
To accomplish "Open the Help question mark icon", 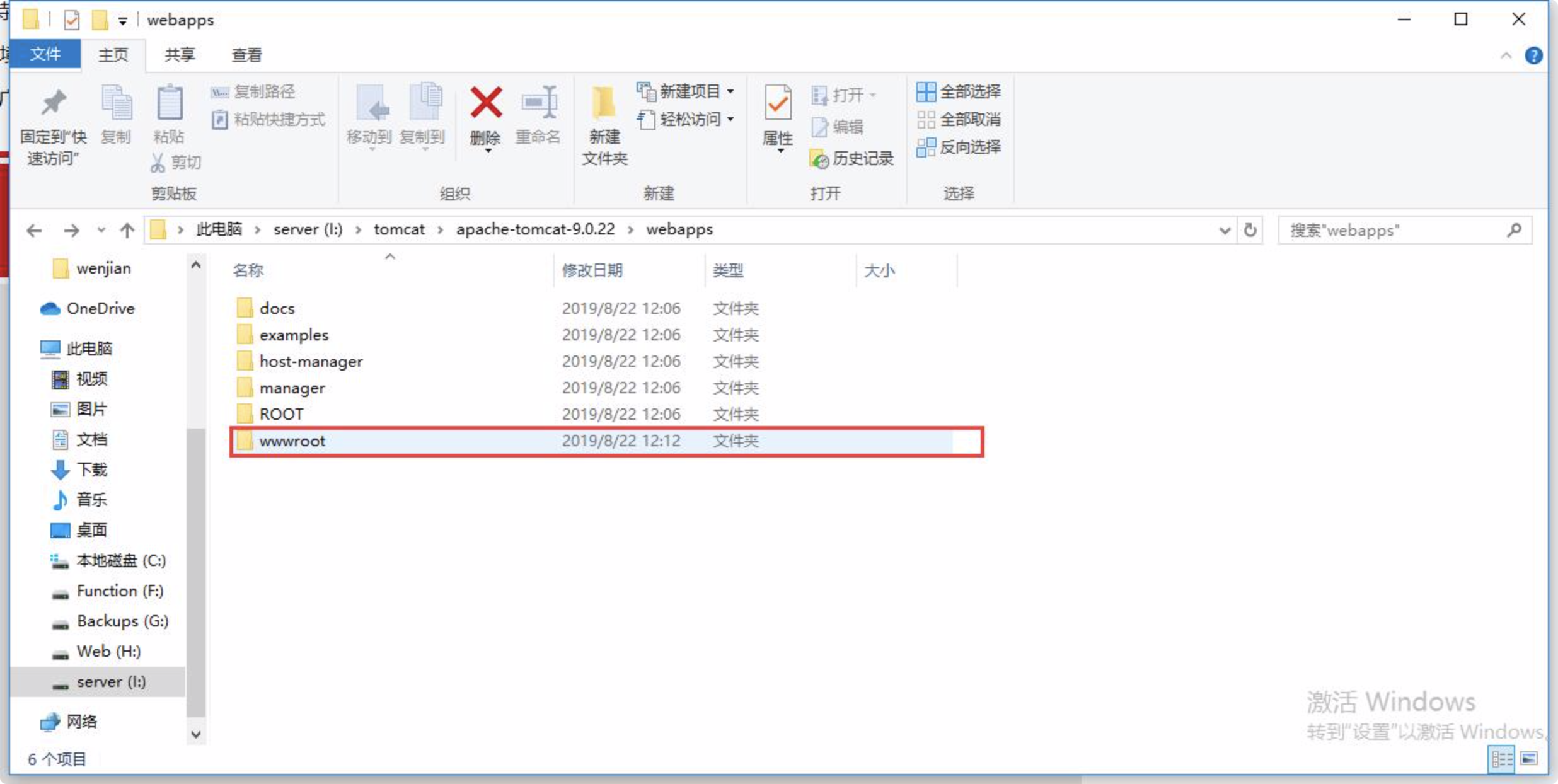I will point(1533,55).
